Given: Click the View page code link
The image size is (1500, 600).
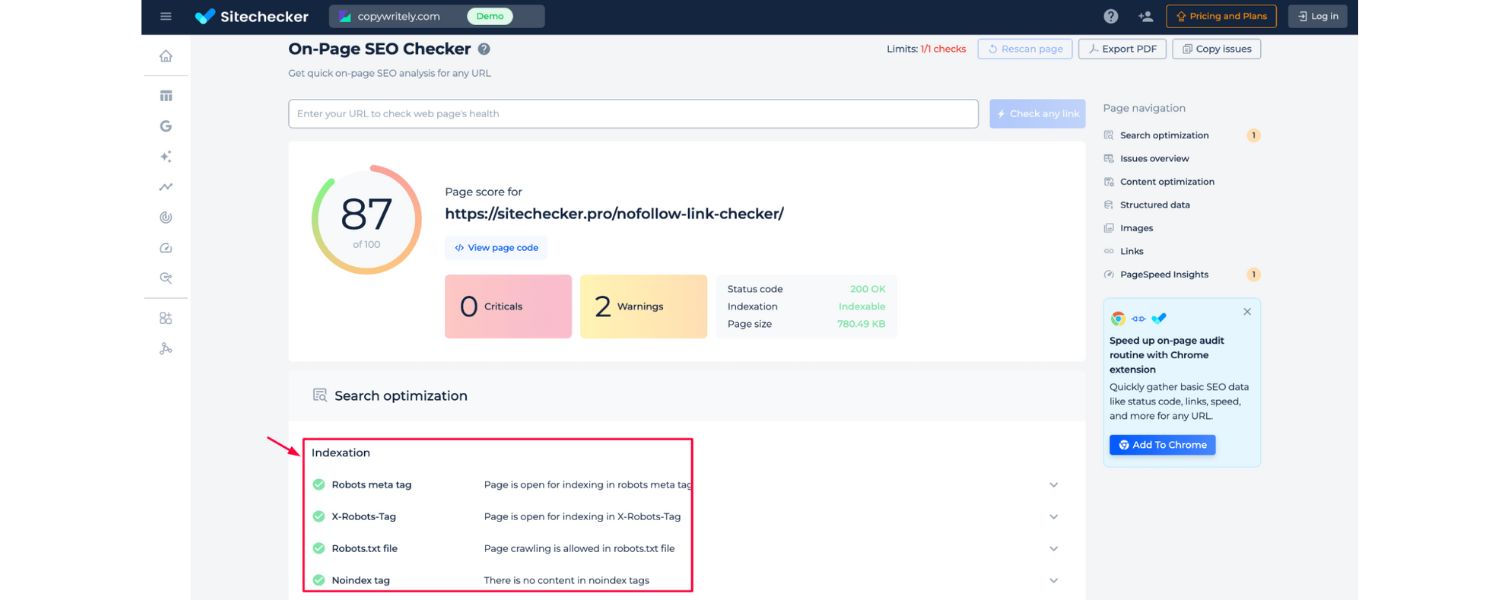Looking at the screenshot, I should point(496,248).
